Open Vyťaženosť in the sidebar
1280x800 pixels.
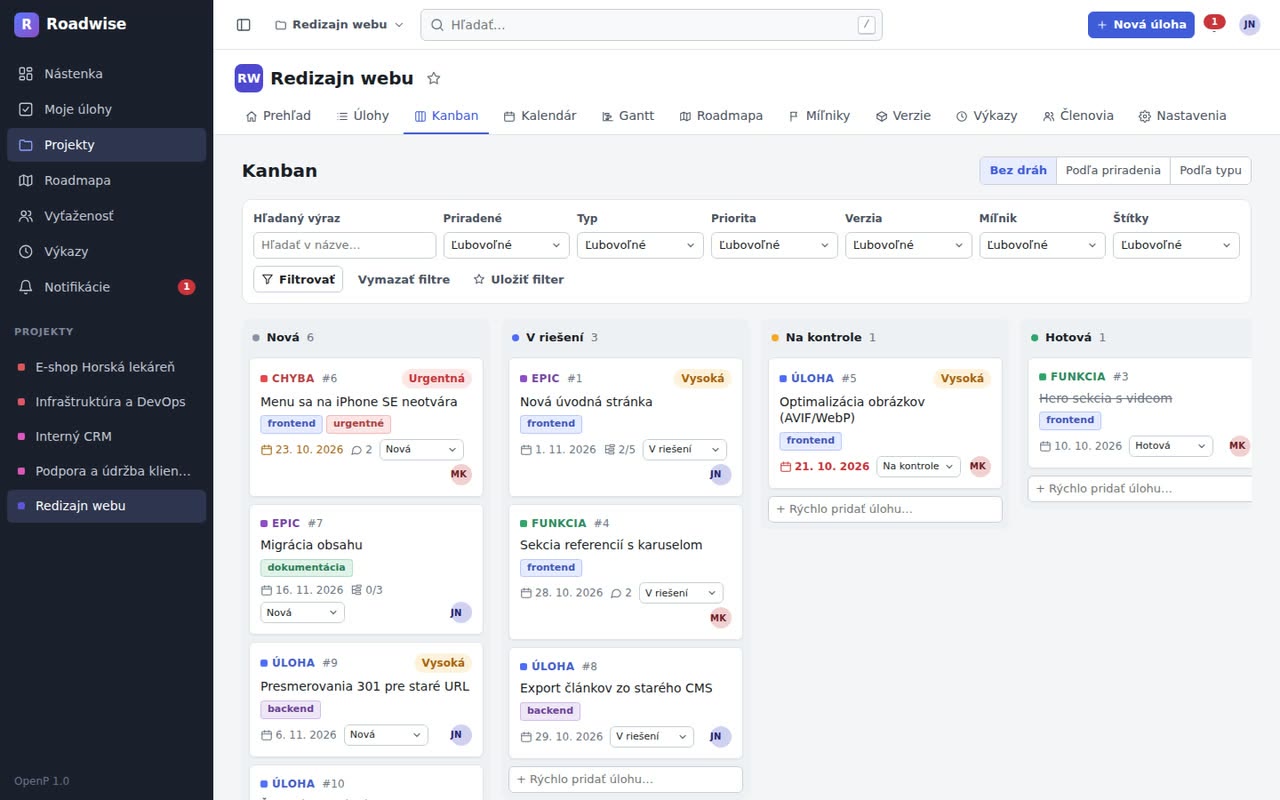click(x=107, y=216)
